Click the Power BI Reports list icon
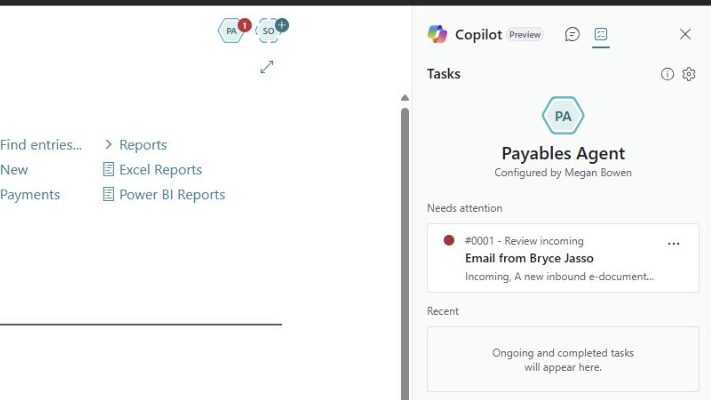Image resolution: width=711 pixels, height=400 pixels. point(108,195)
